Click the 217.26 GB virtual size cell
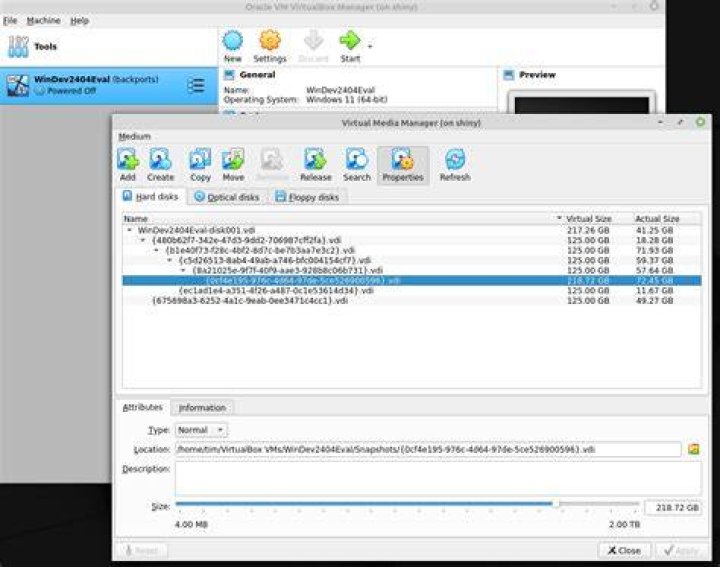The height and width of the screenshot is (567, 720). 588,230
